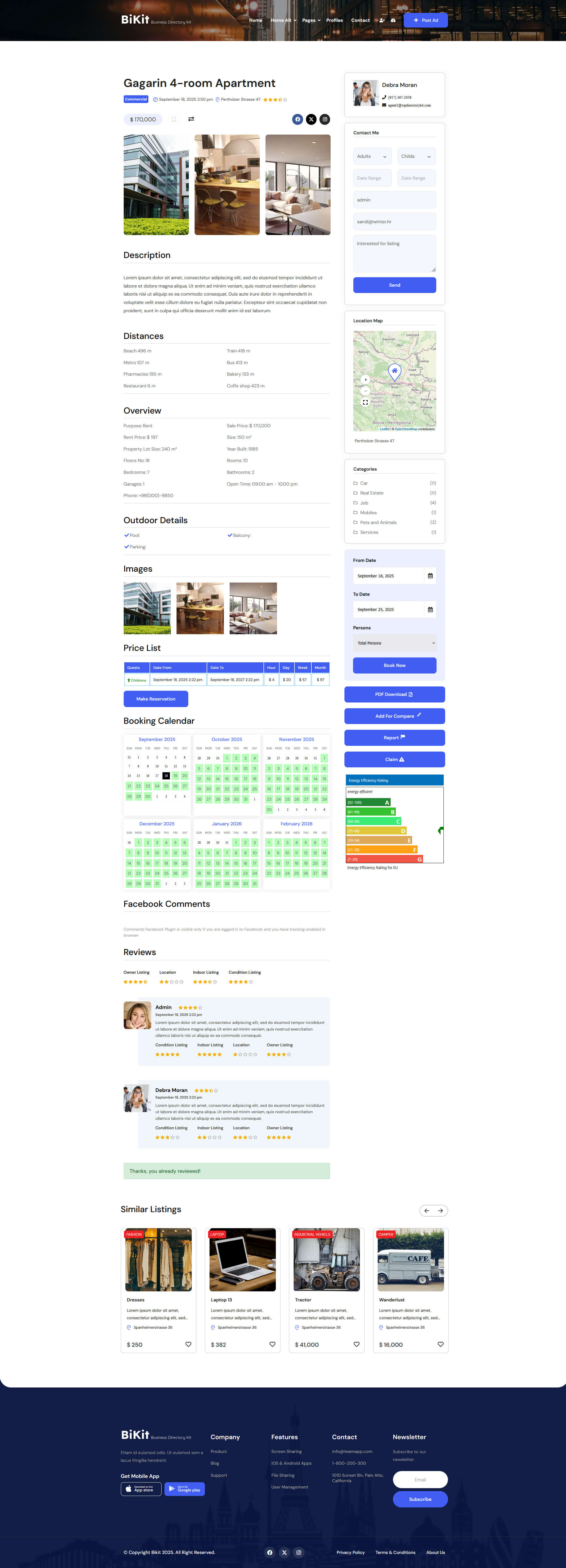Open the Tractor listing image

(327, 1260)
